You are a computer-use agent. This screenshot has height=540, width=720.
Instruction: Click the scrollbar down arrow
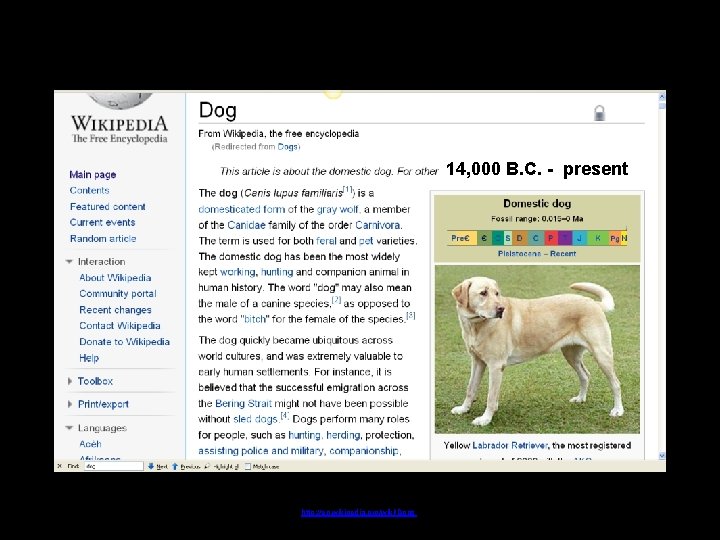point(662,456)
